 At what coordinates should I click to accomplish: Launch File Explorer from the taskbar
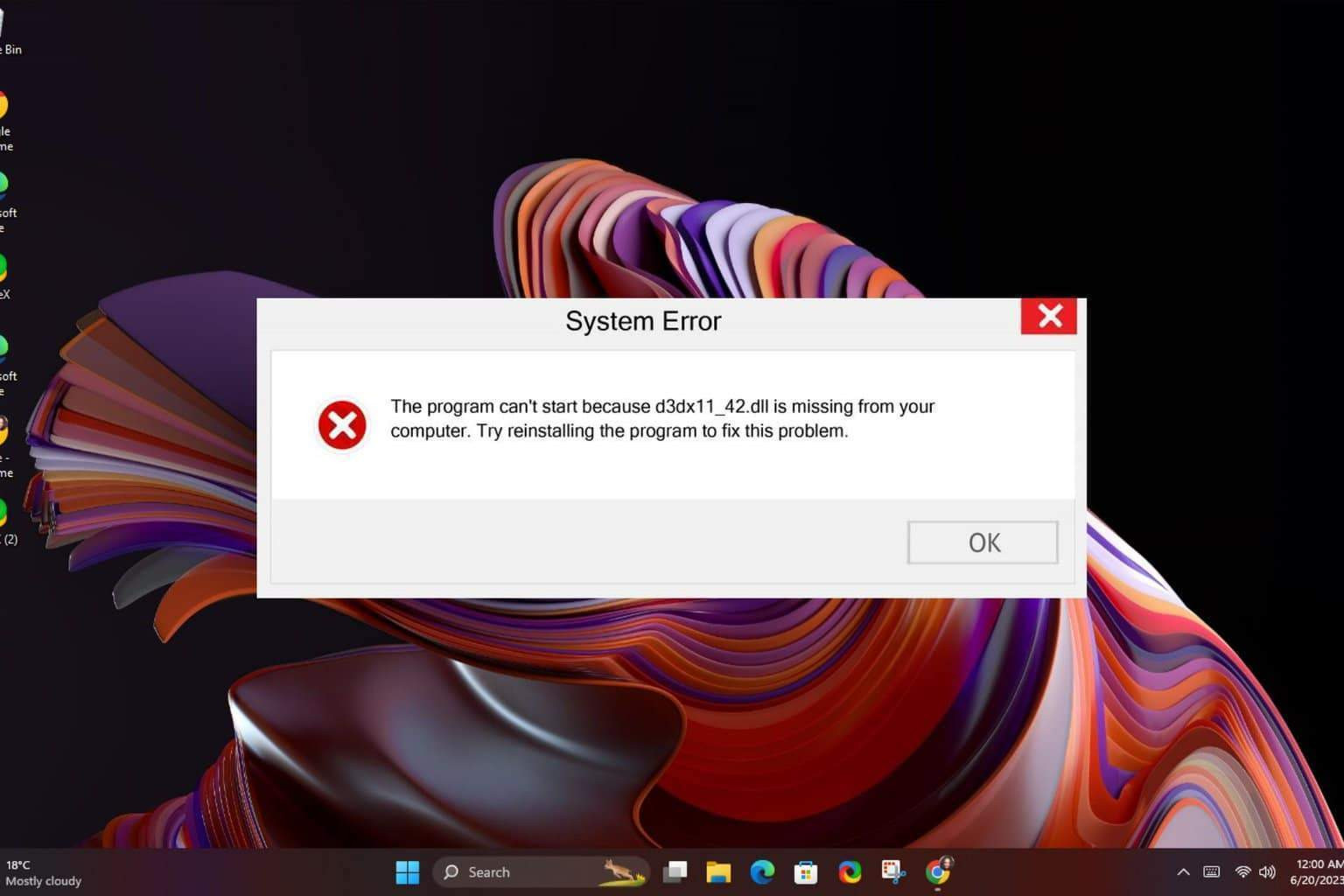coord(718,871)
